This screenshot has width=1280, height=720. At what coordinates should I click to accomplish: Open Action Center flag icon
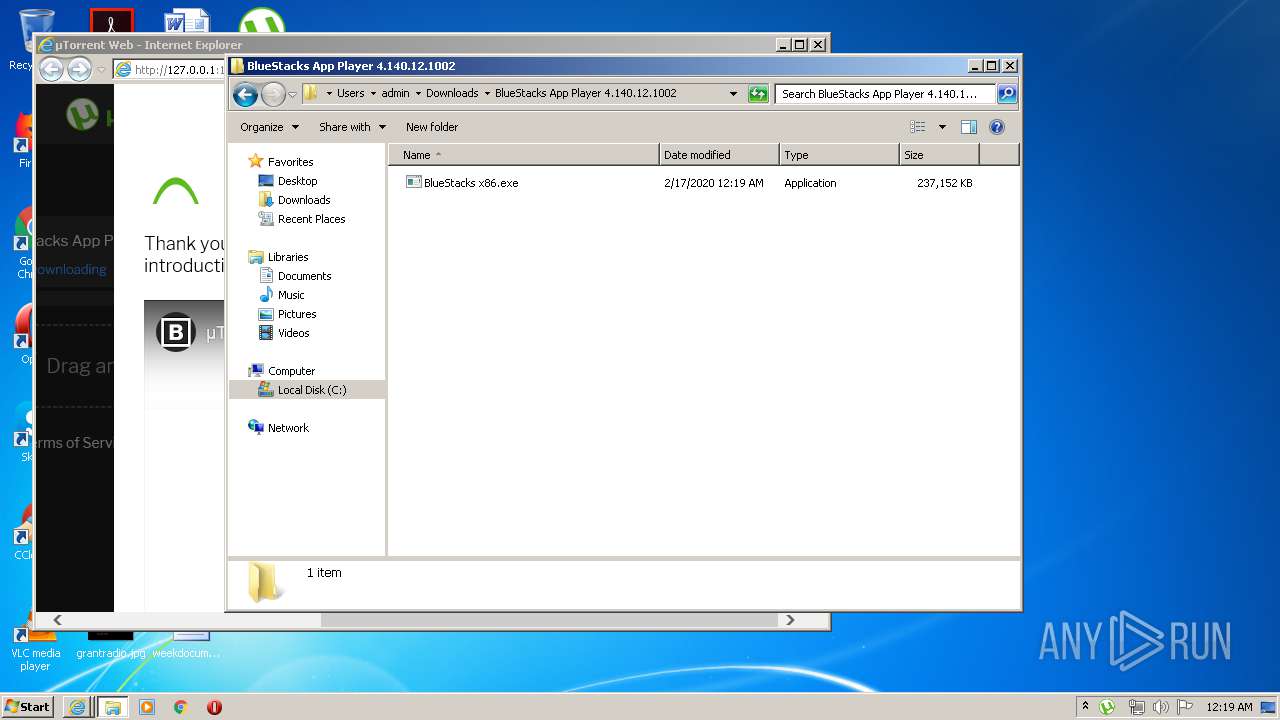click(1185, 707)
